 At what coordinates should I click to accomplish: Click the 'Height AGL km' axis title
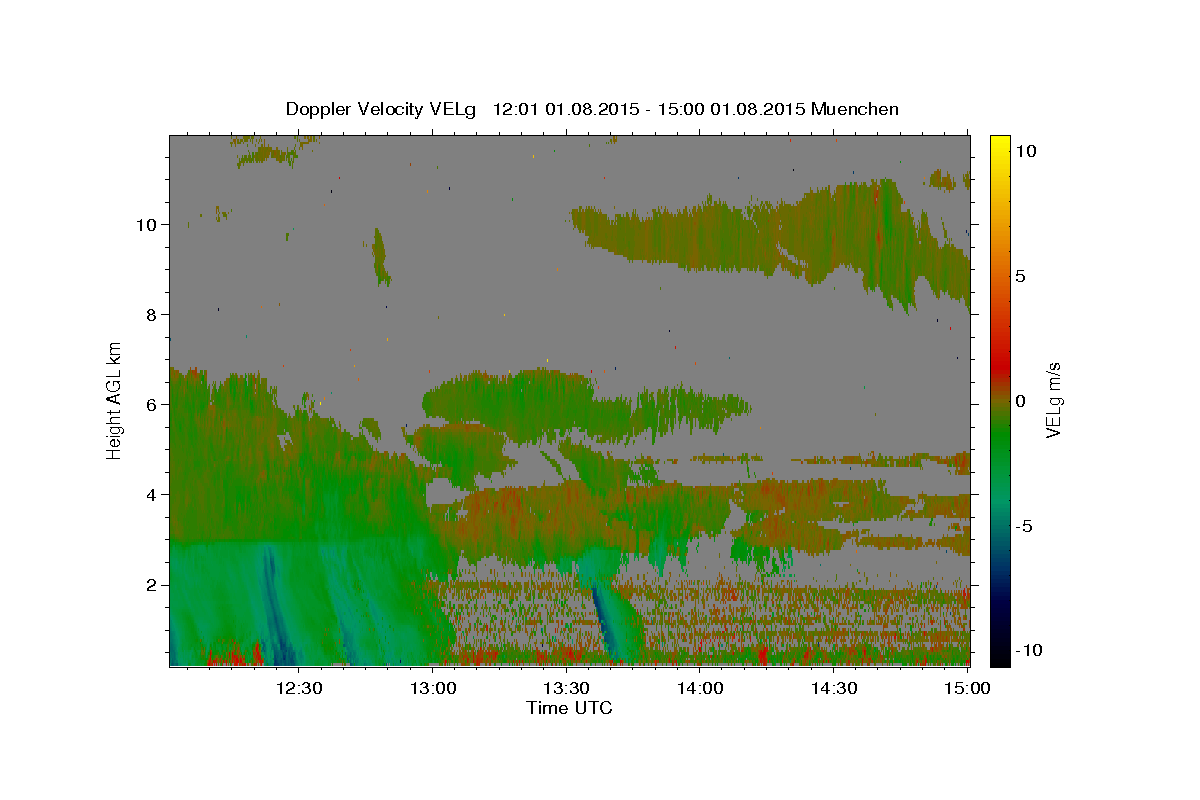(x=114, y=400)
